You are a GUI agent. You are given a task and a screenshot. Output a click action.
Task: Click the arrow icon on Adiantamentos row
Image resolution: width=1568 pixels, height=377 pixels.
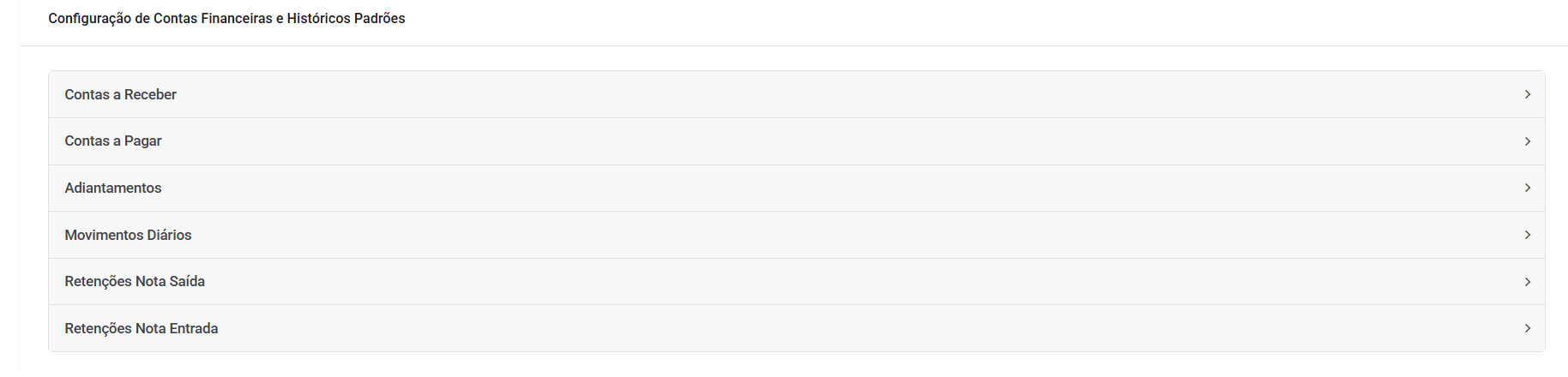(1527, 188)
